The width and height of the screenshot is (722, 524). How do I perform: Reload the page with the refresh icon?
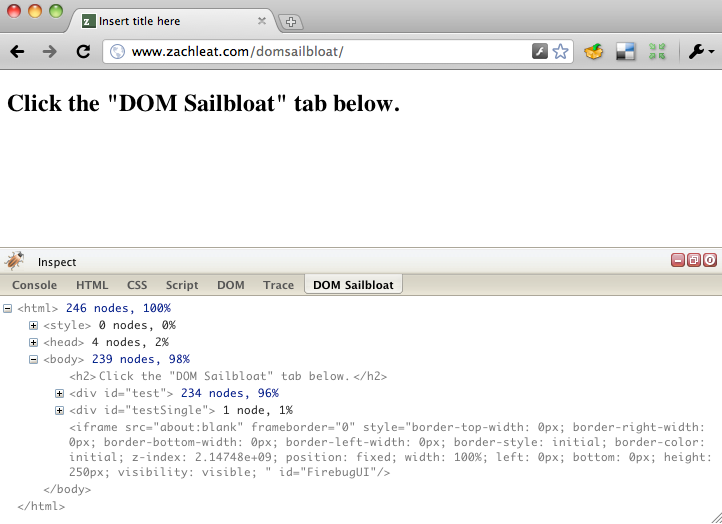pos(83,51)
